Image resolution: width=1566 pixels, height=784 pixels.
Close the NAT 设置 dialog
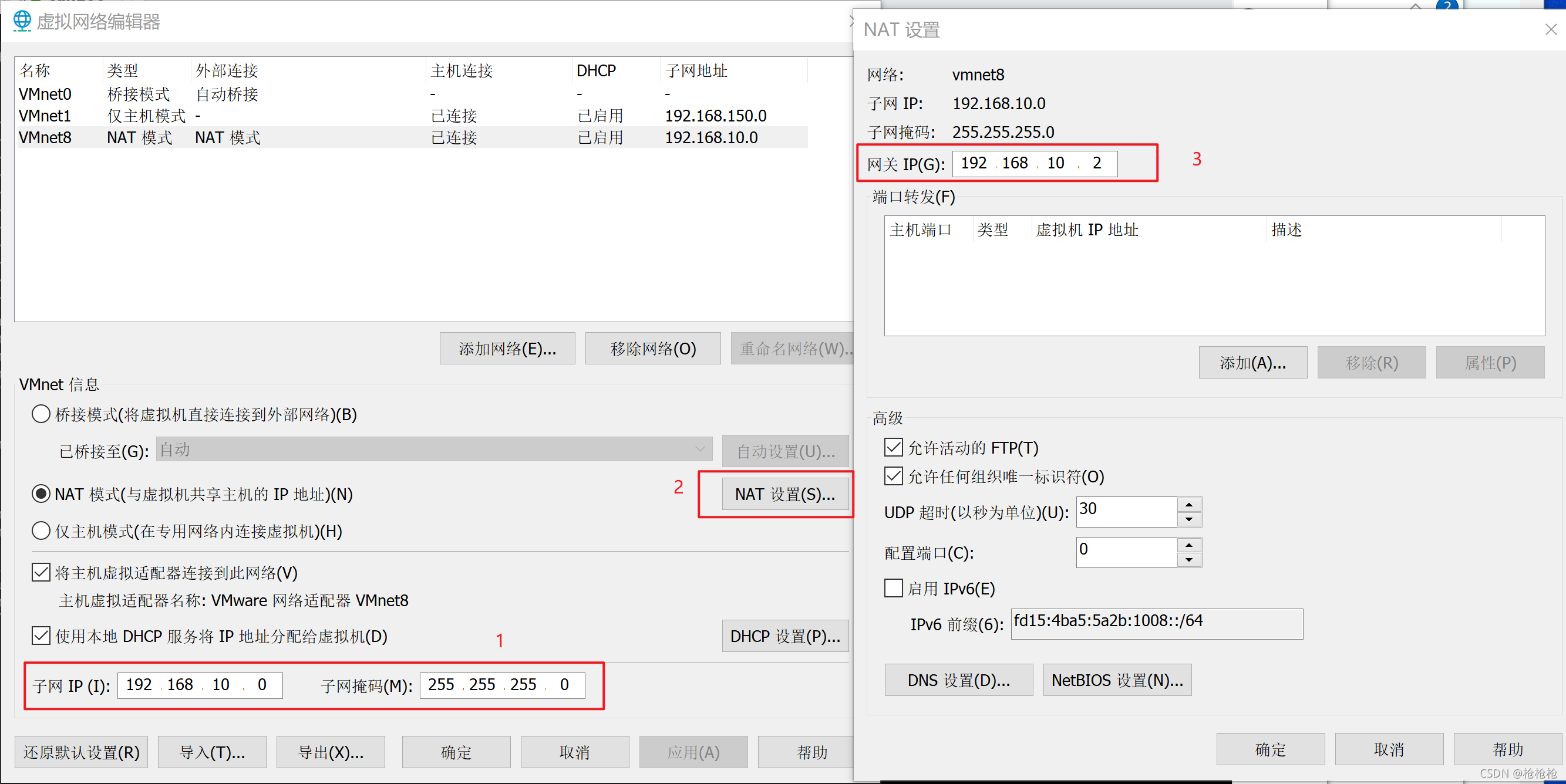point(1551,29)
